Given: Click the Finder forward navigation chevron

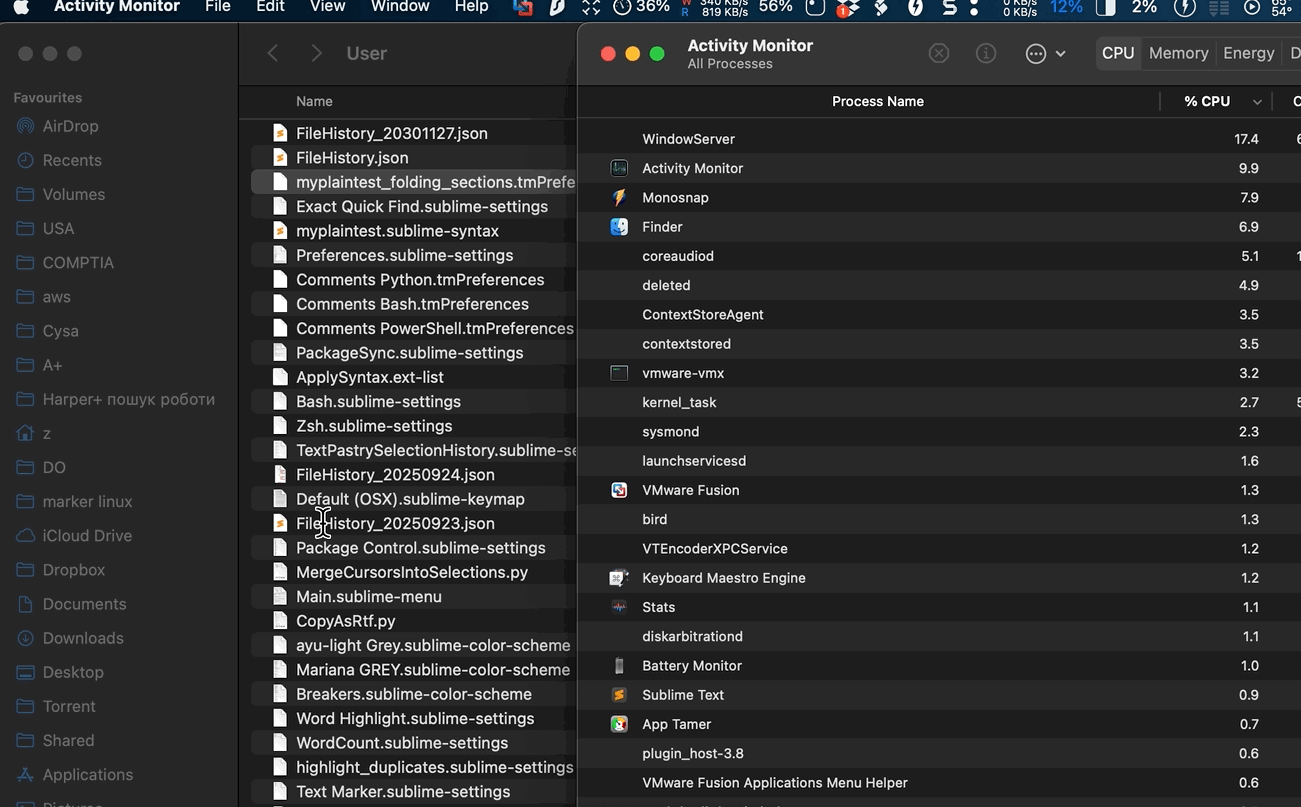Looking at the screenshot, I should (316, 54).
